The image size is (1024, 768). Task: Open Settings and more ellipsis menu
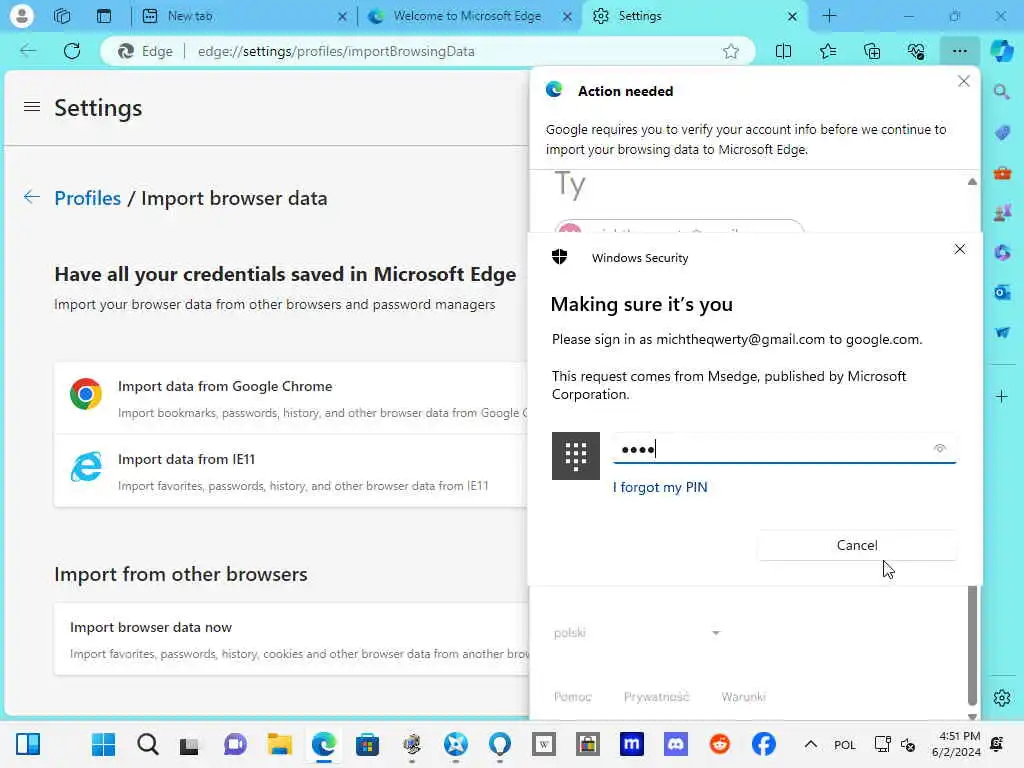(x=959, y=51)
